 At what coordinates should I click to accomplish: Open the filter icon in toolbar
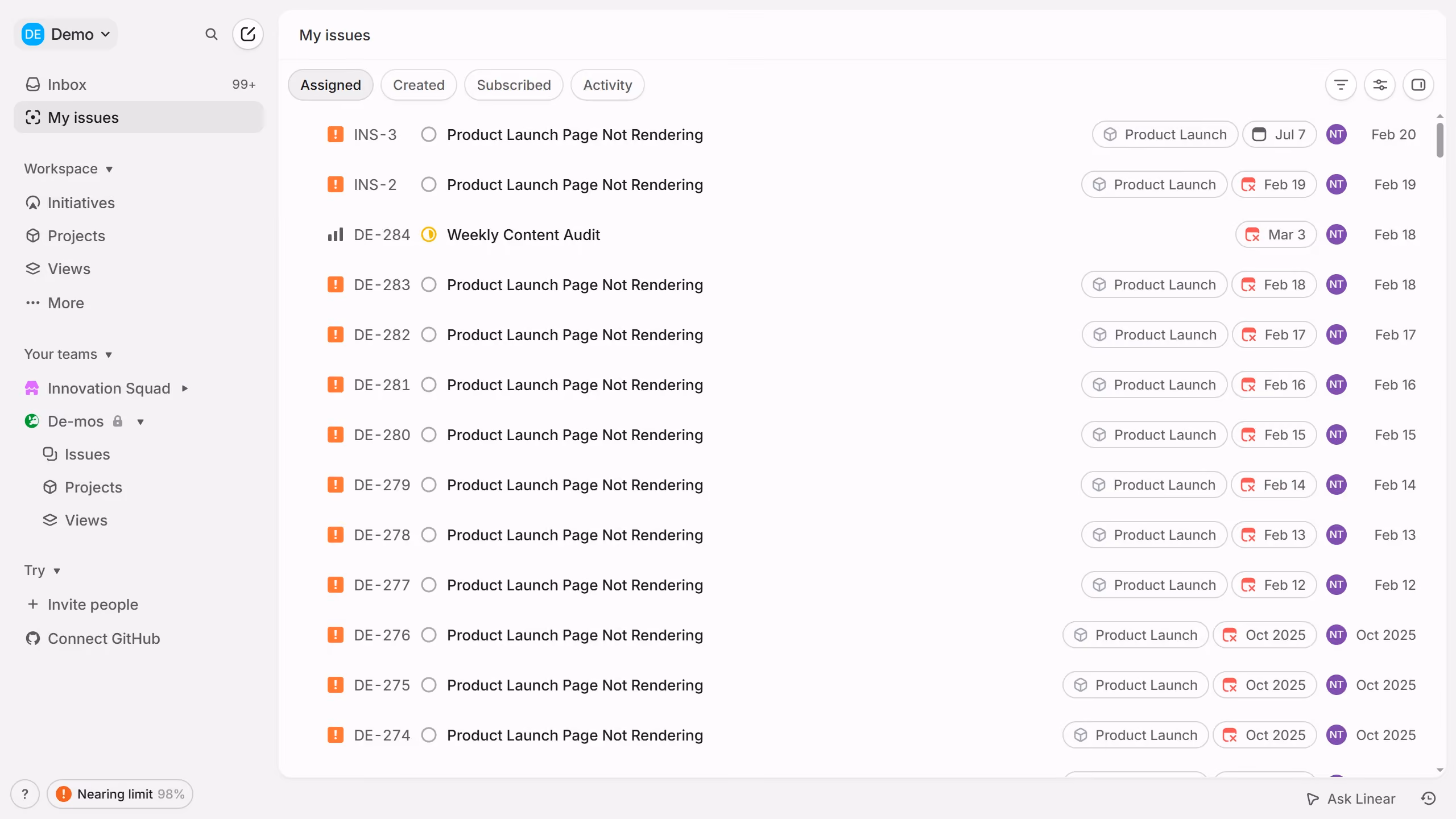tap(1341, 85)
